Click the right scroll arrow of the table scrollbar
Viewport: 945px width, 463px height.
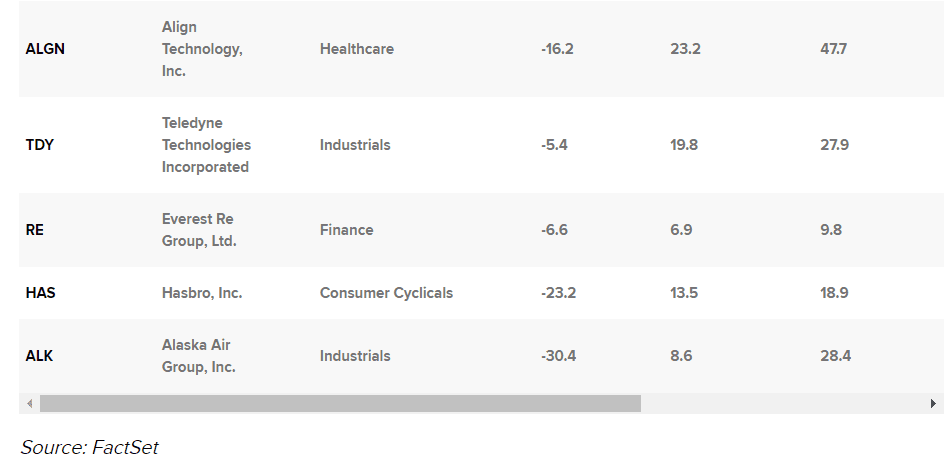click(934, 403)
